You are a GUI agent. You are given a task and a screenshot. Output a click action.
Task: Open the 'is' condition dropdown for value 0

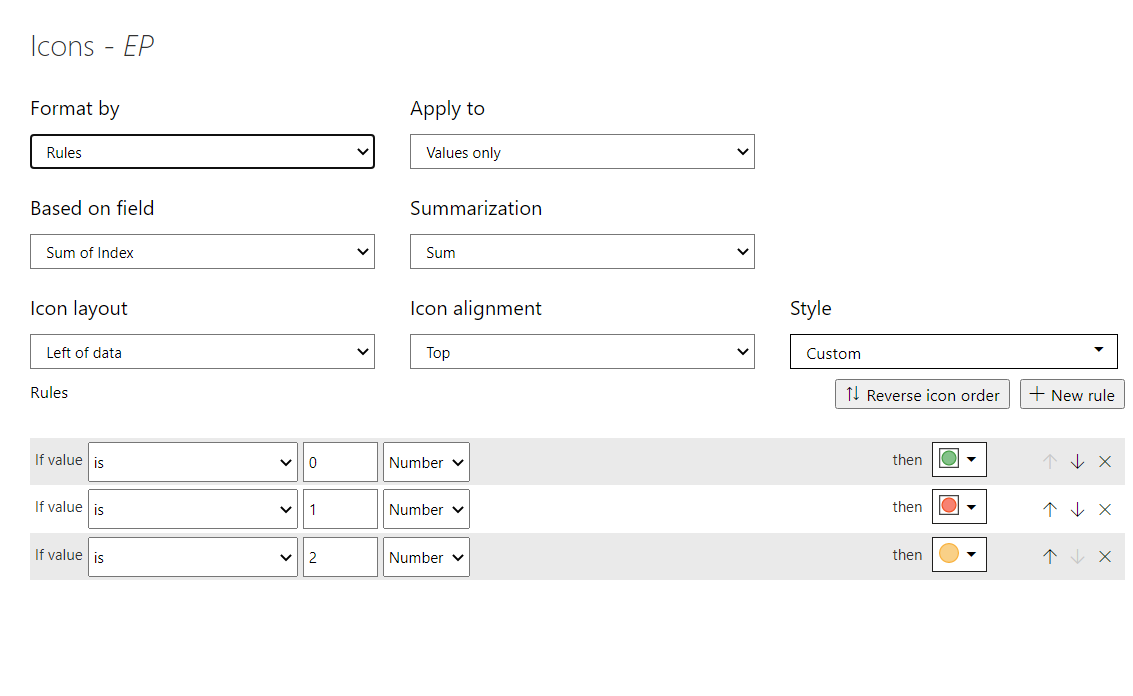pyautogui.click(x=193, y=463)
